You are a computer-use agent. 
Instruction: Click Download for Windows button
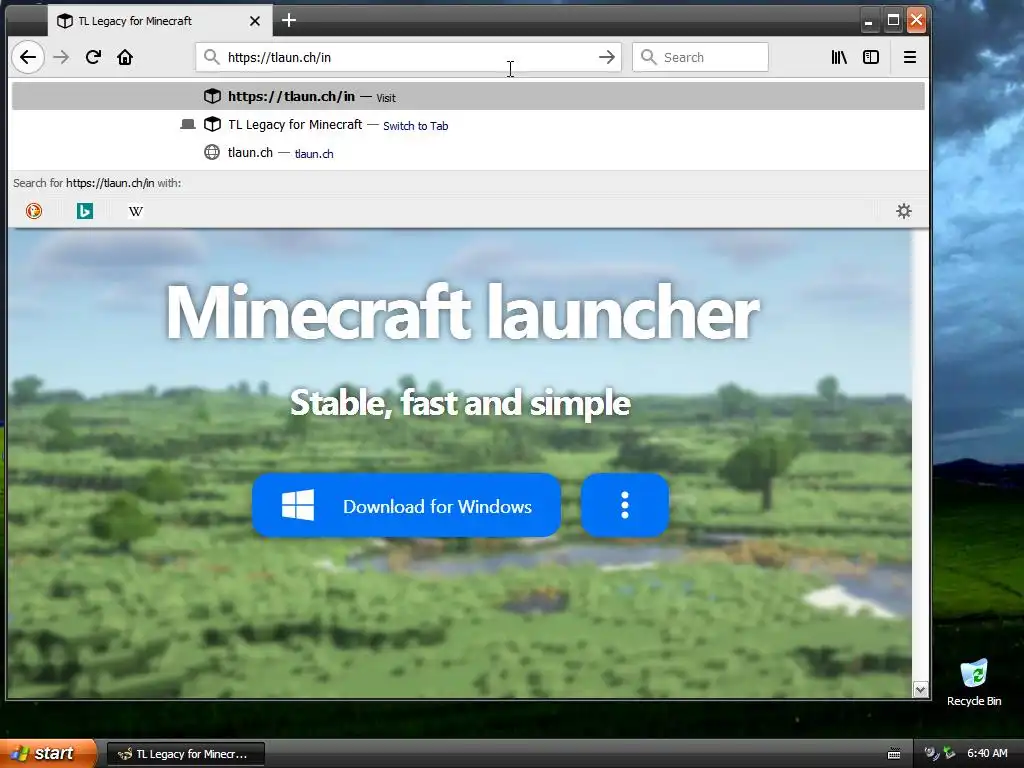point(406,505)
